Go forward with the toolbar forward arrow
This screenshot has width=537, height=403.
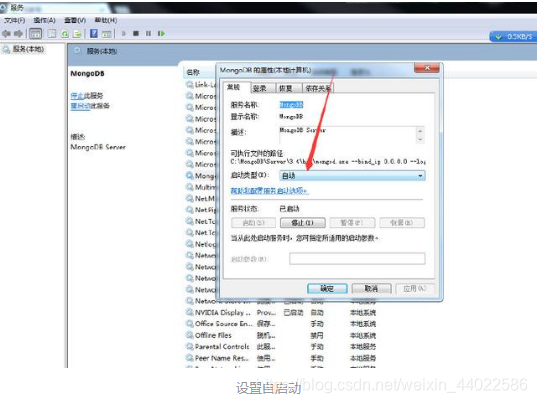[x=18, y=34]
